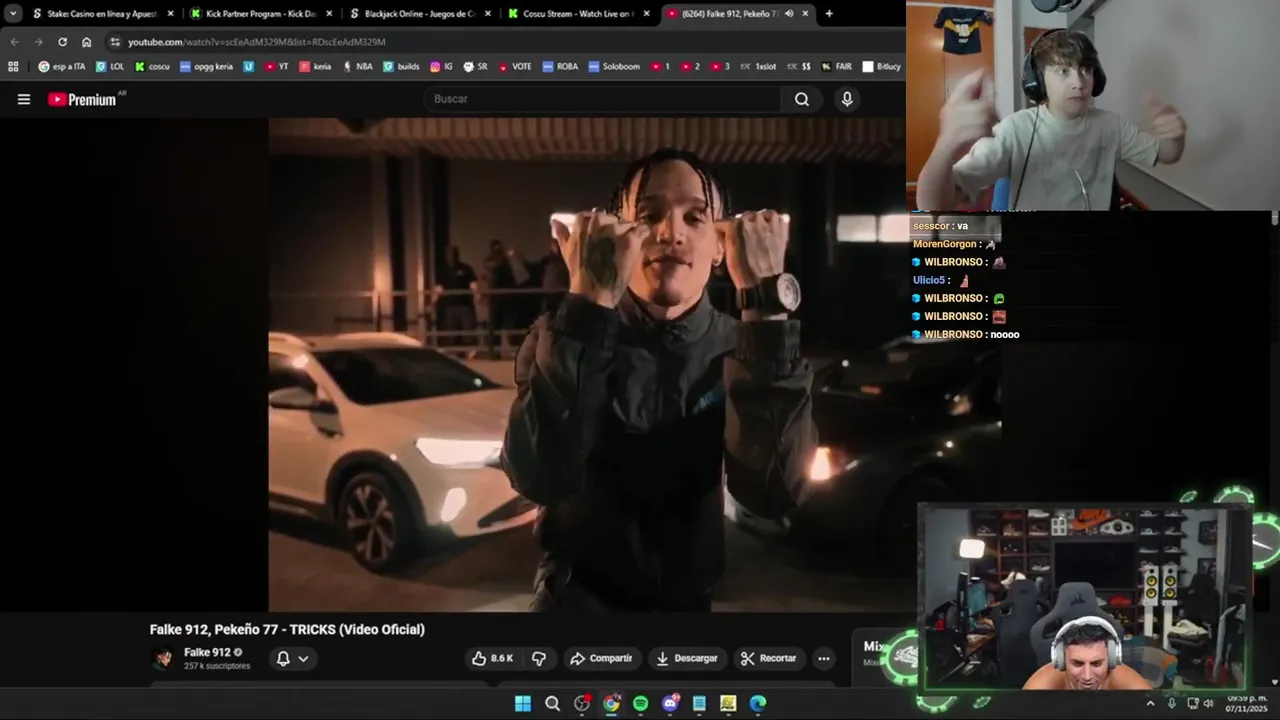Close the Blackjack Online tab

[486, 14]
